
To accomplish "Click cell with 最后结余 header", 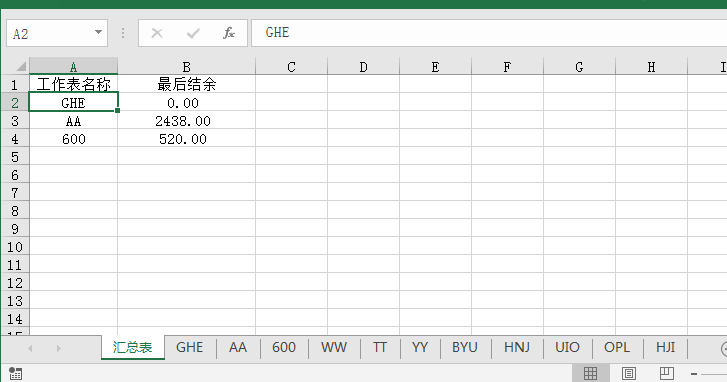I will tap(186, 84).
